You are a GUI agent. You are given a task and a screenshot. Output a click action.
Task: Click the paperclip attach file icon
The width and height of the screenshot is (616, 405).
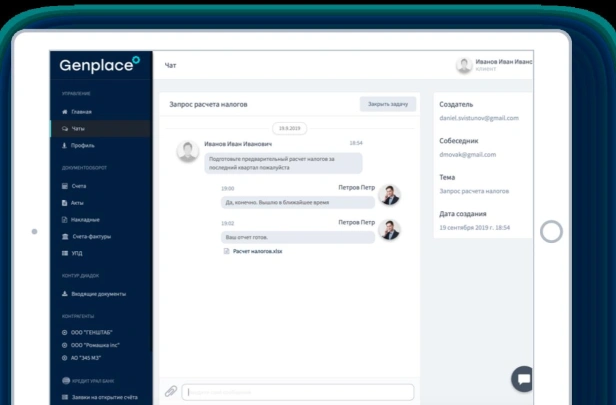(x=171, y=391)
